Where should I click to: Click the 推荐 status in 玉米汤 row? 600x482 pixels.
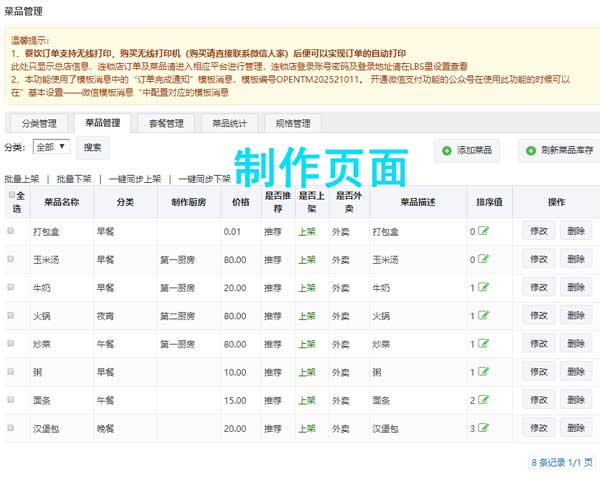tap(273, 260)
